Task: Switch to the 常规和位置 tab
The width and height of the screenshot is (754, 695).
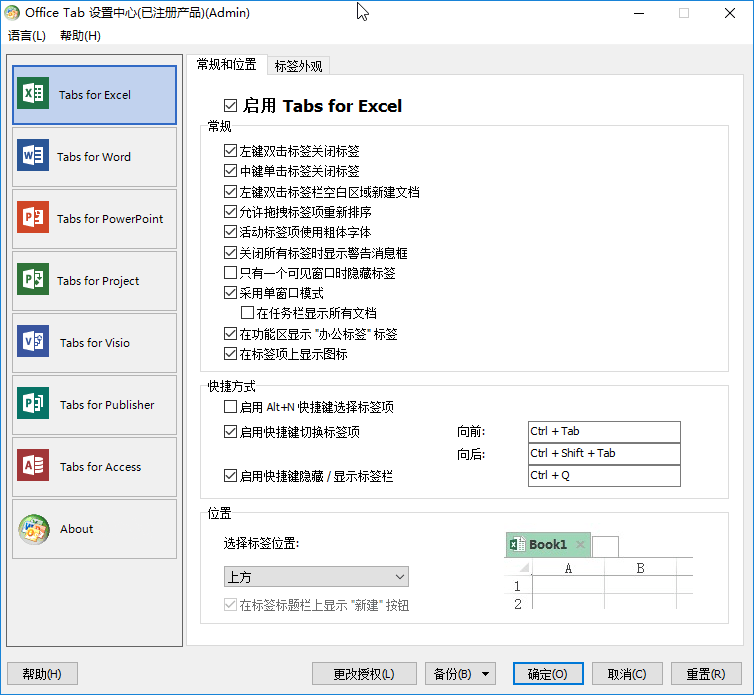Action: 226,64
